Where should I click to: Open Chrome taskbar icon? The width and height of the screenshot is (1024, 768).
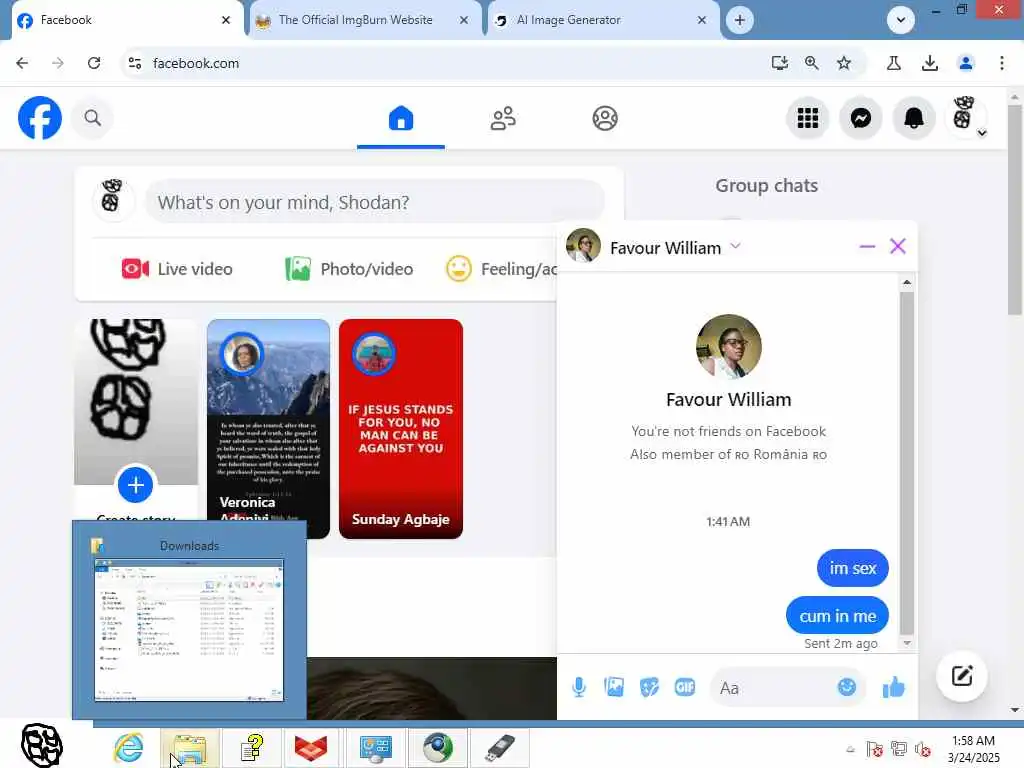point(438,747)
